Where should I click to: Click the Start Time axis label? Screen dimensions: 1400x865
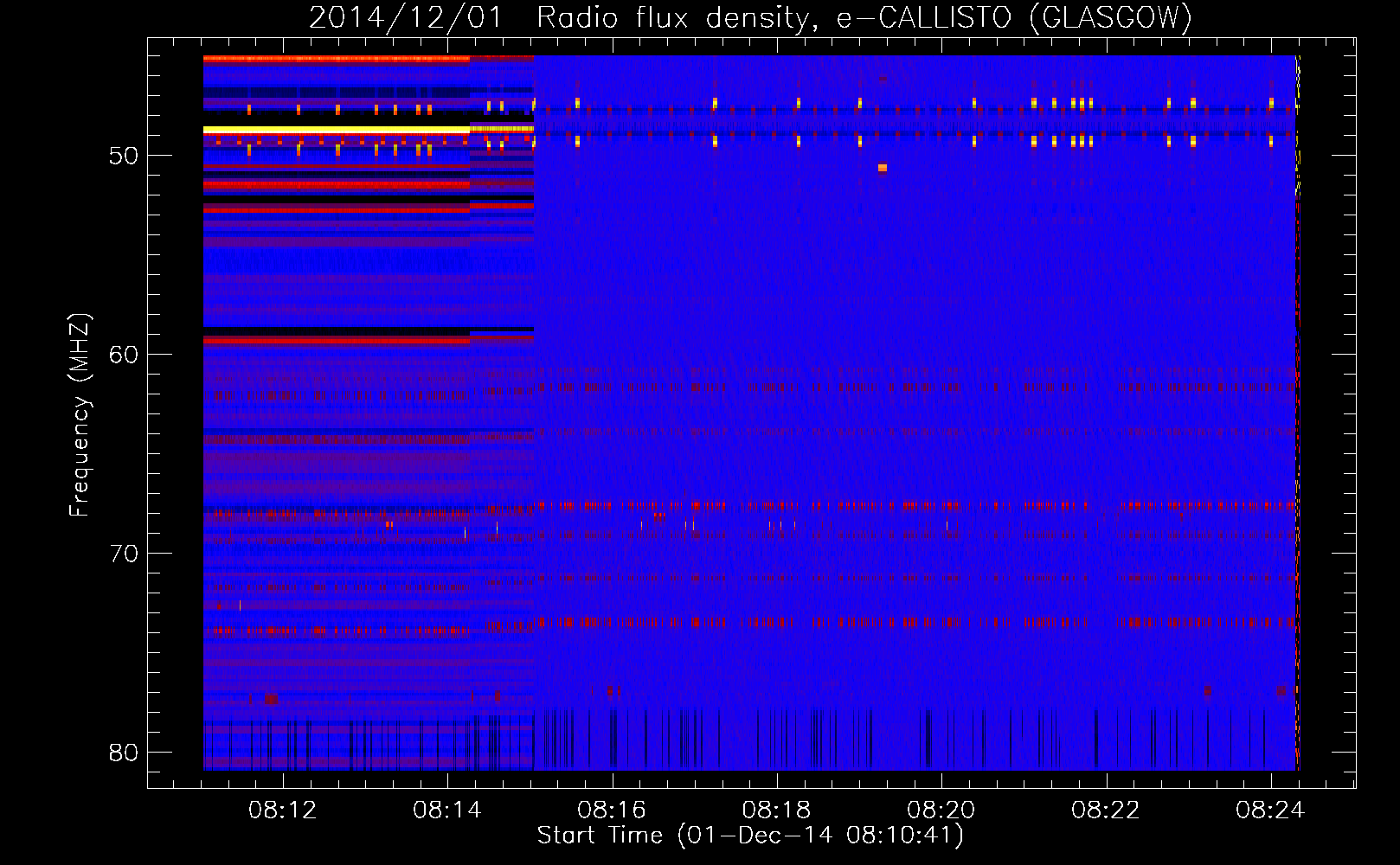click(x=750, y=836)
